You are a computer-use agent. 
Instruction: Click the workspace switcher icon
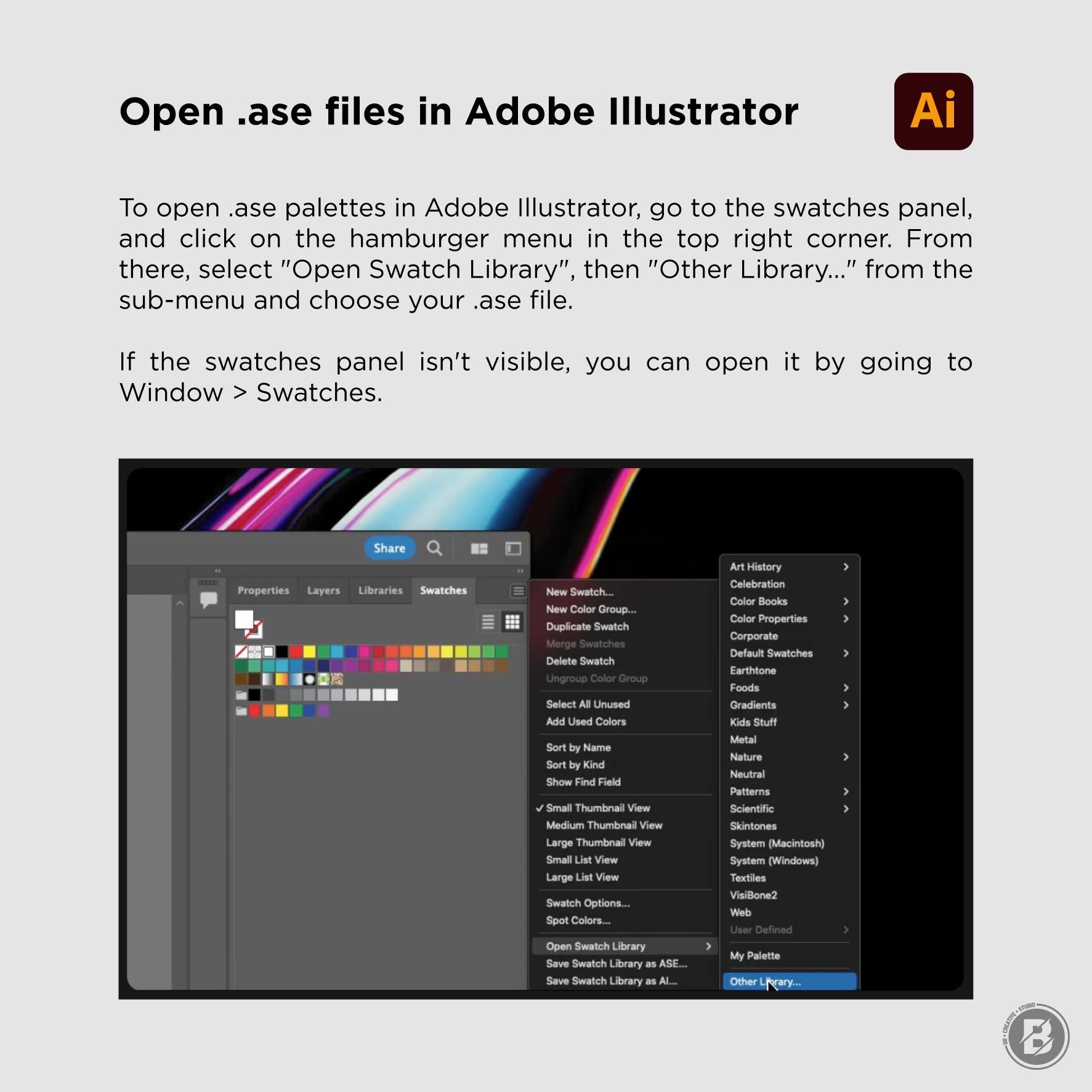[513, 549]
